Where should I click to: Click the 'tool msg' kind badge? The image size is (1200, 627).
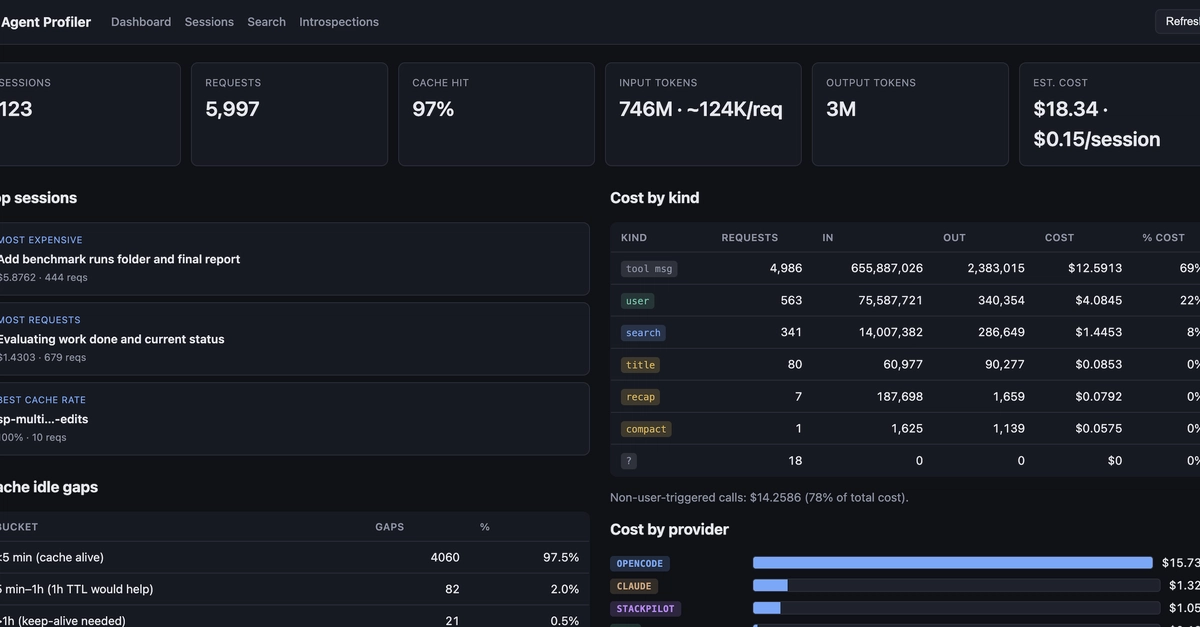[649, 269]
